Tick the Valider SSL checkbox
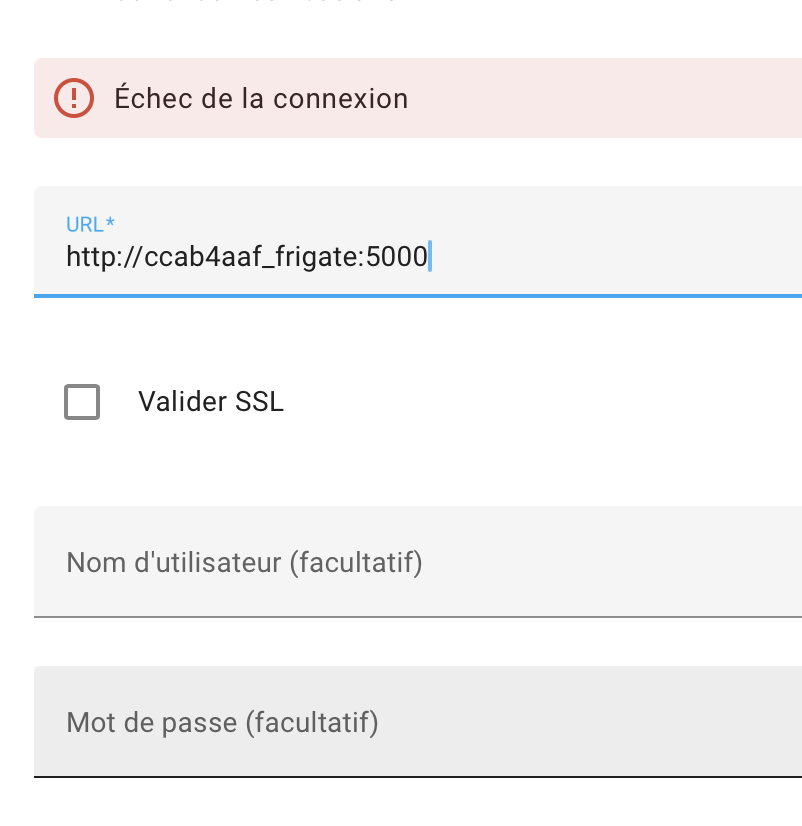The height and width of the screenshot is (826, 802). pyautogui.click(x=82, y=402)
